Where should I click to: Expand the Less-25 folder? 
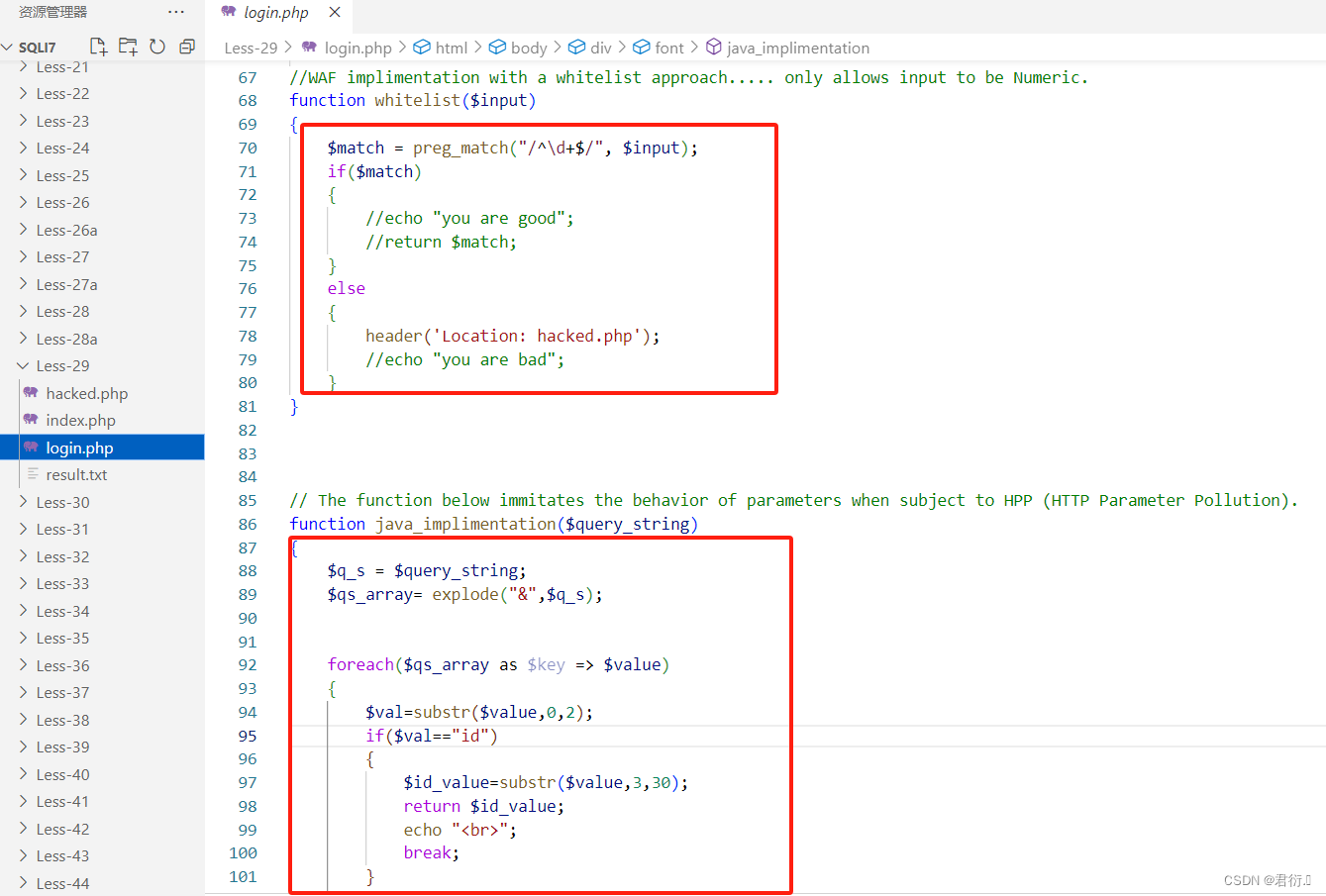pyautogui.click(x=63, y=175)
